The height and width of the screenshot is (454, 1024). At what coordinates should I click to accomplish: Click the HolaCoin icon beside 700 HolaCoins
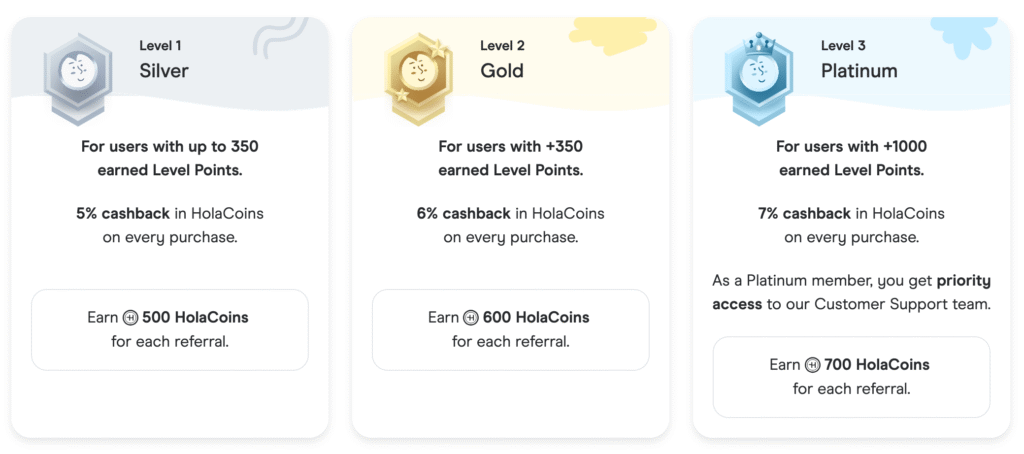813,365
